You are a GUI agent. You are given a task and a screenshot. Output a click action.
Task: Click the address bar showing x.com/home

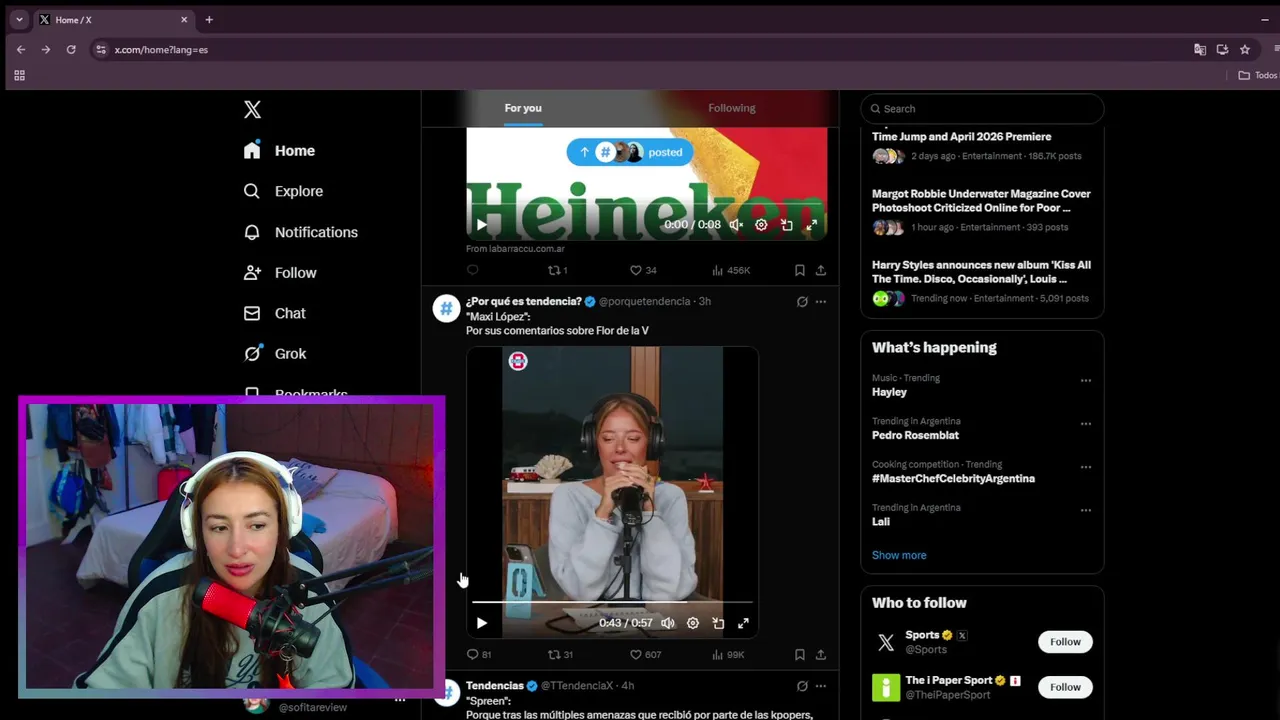tap(640, 50)
